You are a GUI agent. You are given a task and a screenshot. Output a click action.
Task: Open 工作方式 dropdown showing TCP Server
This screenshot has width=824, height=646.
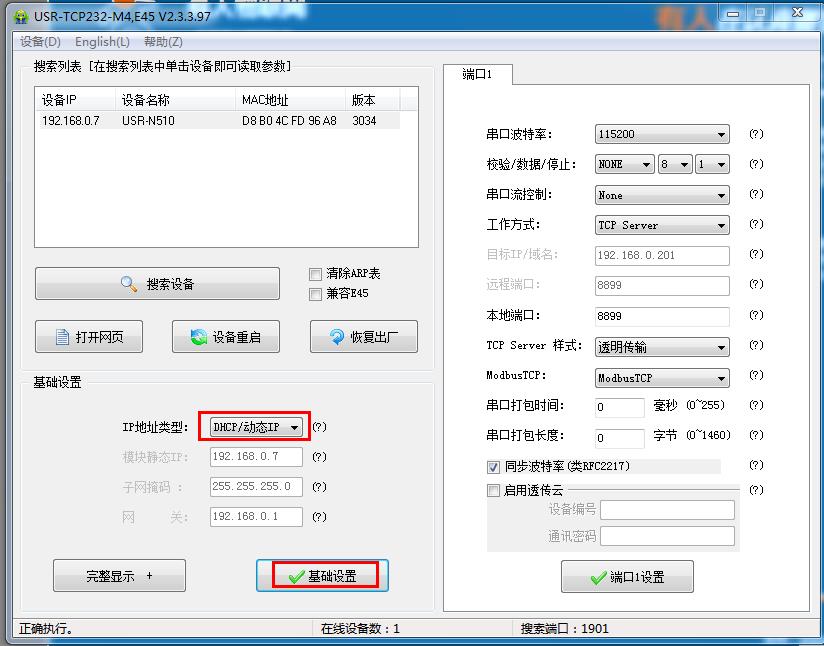pos(662,225)
